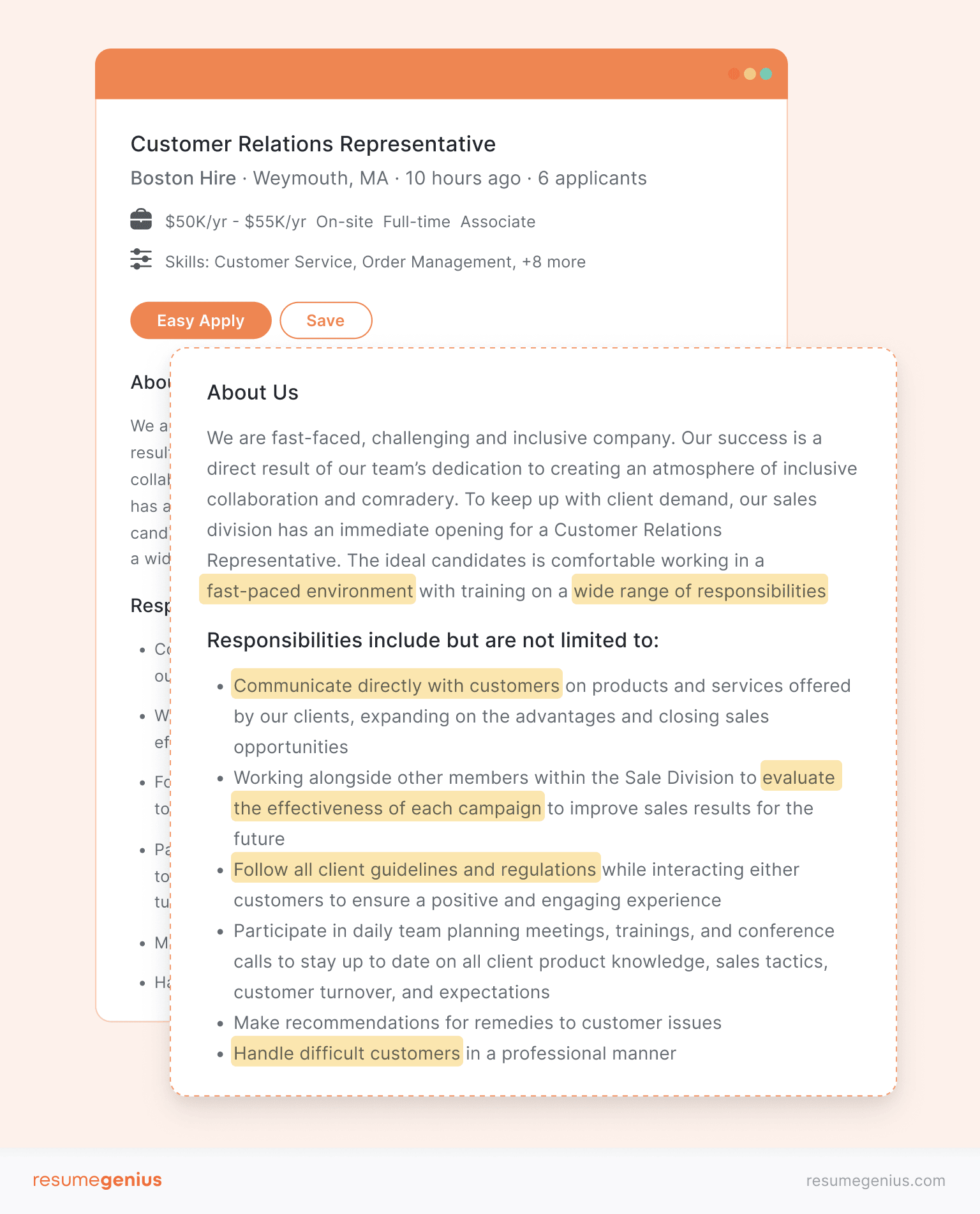Save this job posting
Viewport: 980px width, 1214px height.
(326, 320)
